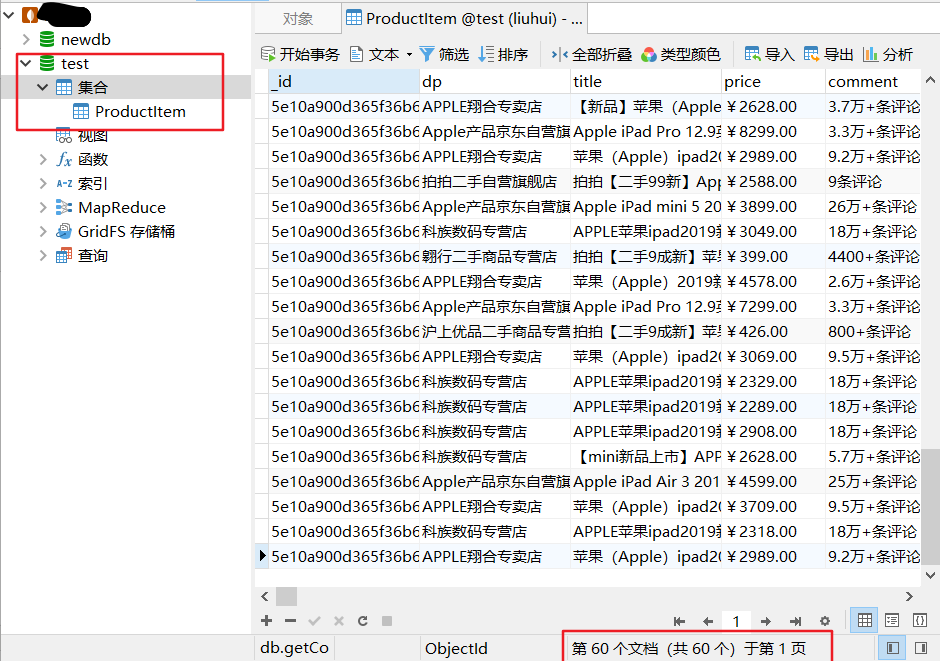Screen dimensions: 940x661
Task: Expand the MapReduce node
Action: 43,207
